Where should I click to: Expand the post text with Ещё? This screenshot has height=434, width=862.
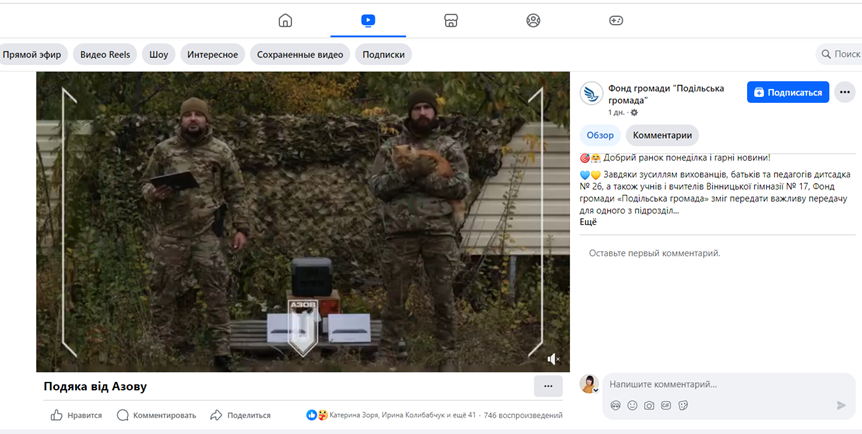pos(588,221)
